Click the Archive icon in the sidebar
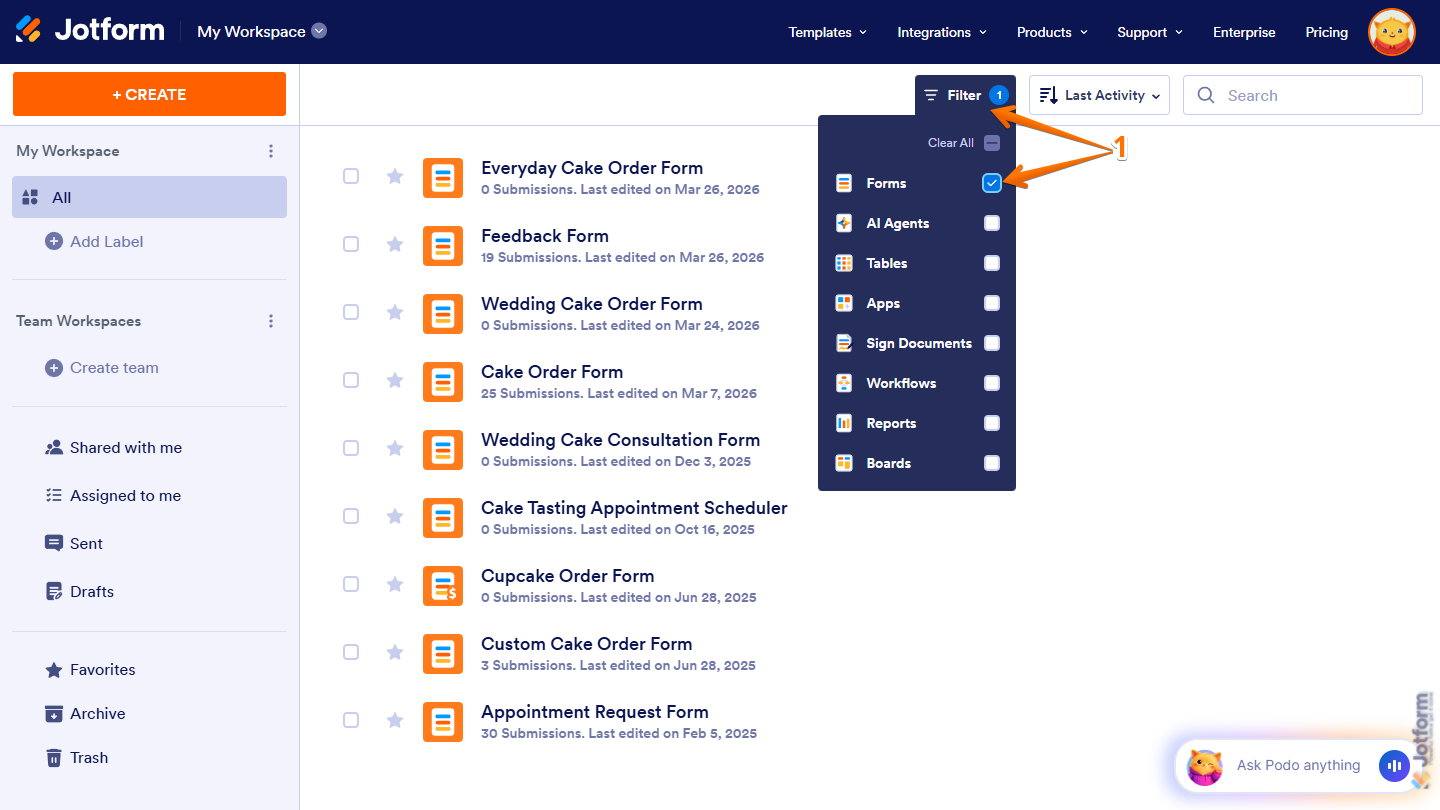The image size is (1440, 810). tap(54, 713)
